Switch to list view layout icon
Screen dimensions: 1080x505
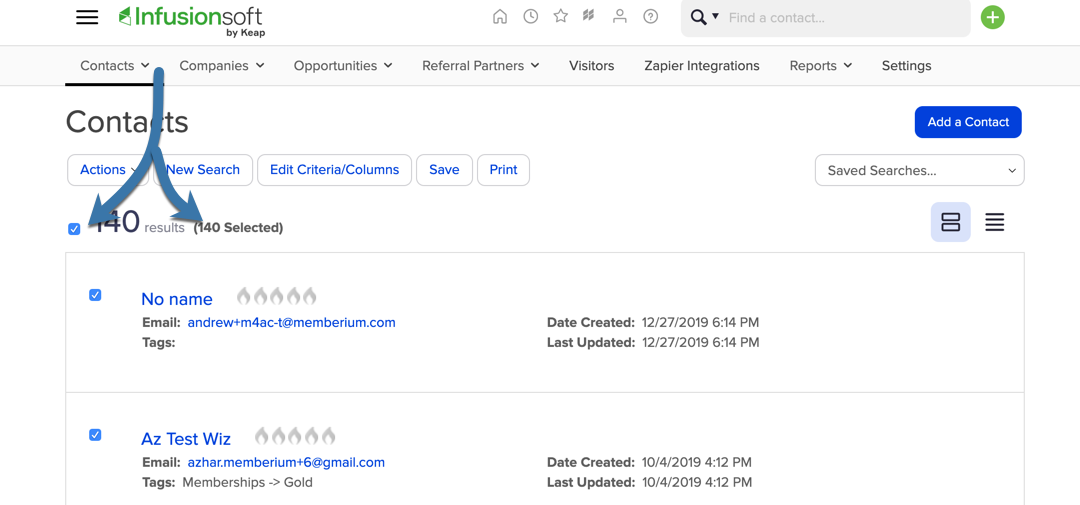coord(995,222)
